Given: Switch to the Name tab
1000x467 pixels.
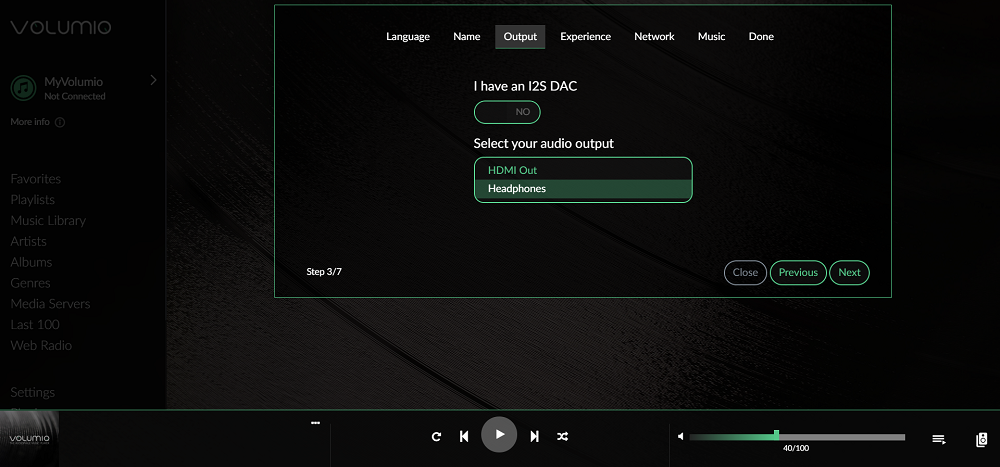Looking at the screenshot, I should point(467,36).
